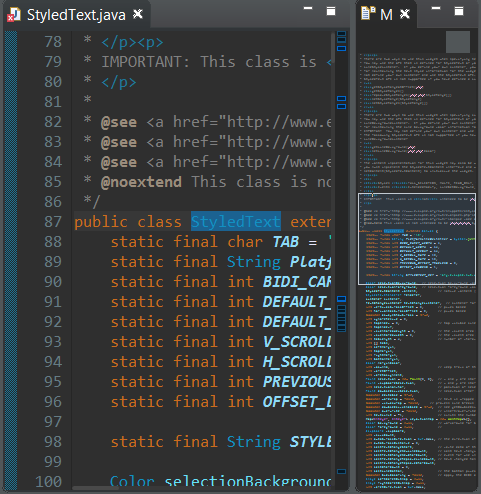Image resolution: width=481 pixels, height=494 pixels.
Task: Click 'IMPORTANT:' text on line 79
Action: [x=145, y=62]
